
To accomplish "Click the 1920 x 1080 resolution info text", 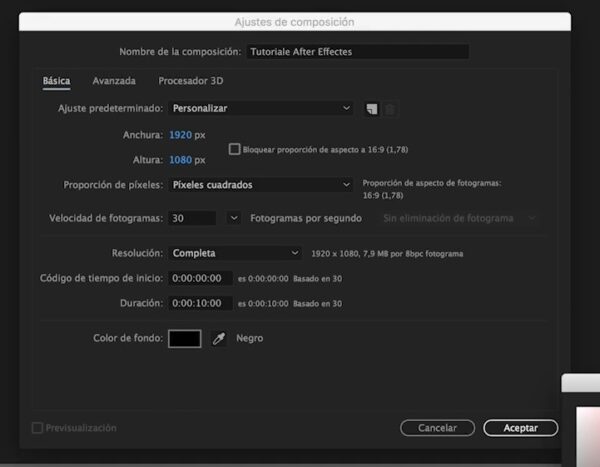I will click(x=387, y=254).
